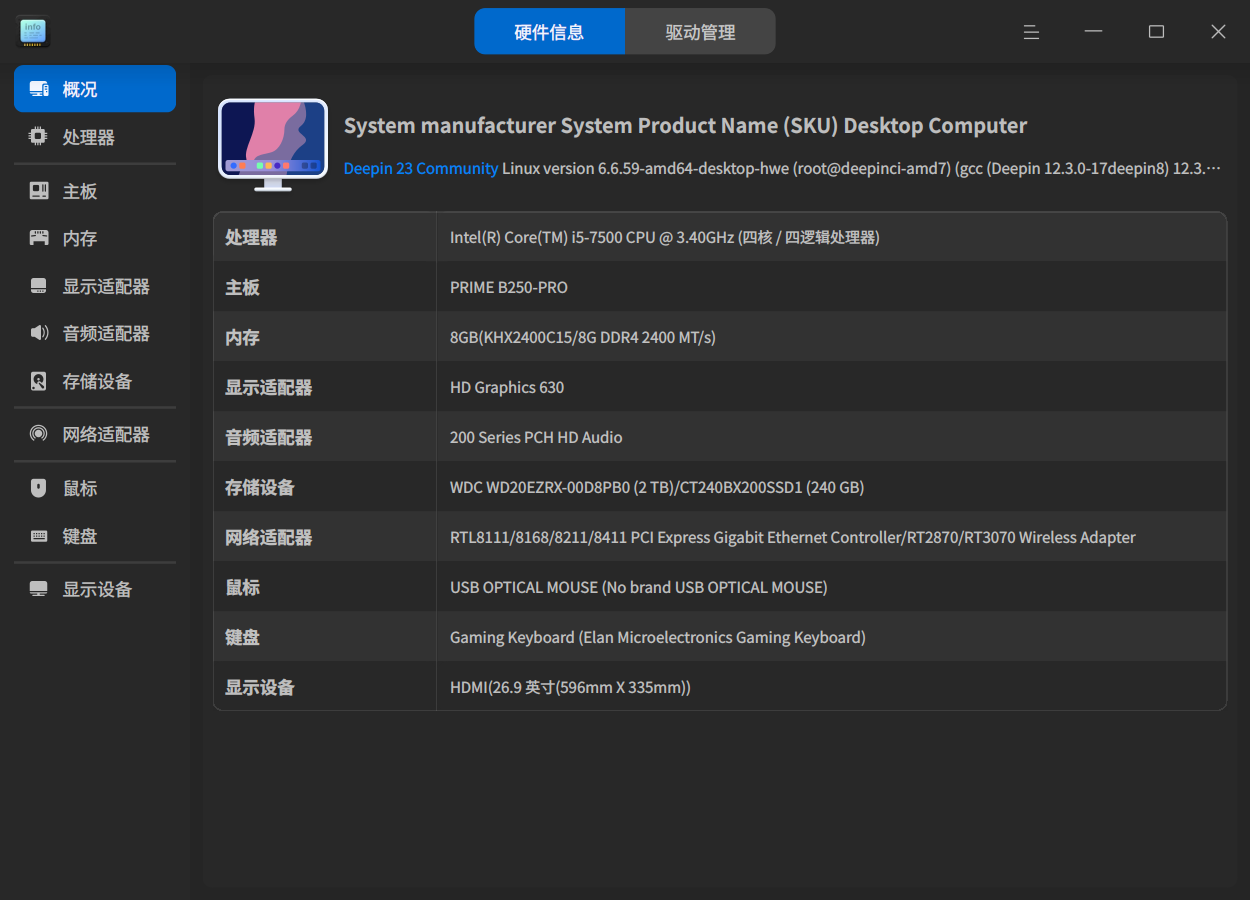Minimize the Device Manager window
The height and width of the screenshot is (900, 1250).
point(1094,32)
